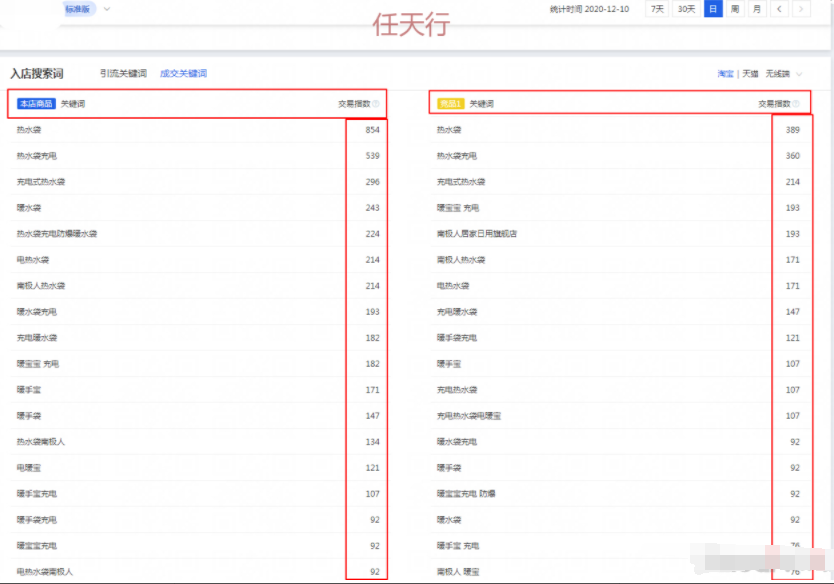
Task: Expand the chevron beside 标准版
Action: (107, 9)
